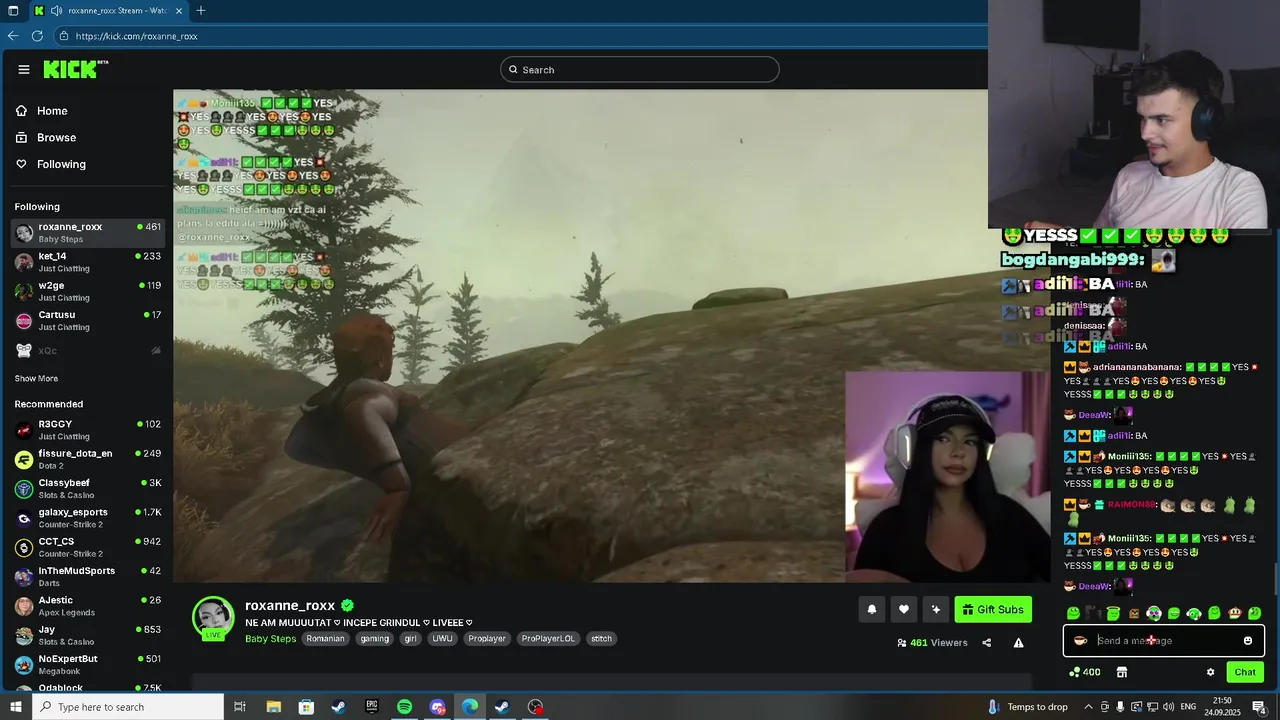Open R3GGY recommended channel
Image resolution: width=1280 pixels, height=720 pixels.
pyautogui.click(x=88, y=430)
